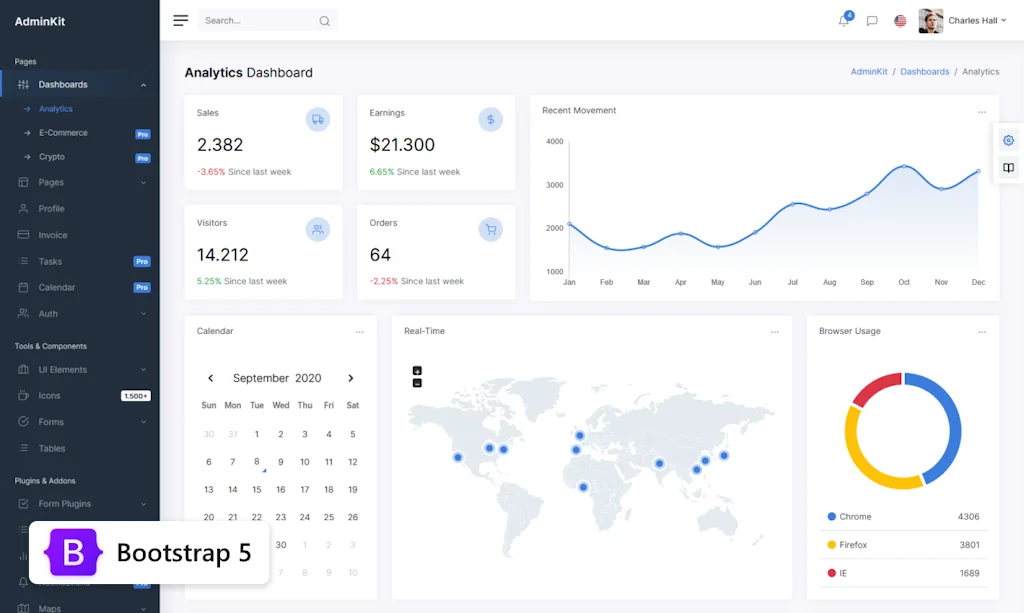The height and width of the screenshot is (613, 1024).
Task: Click the dollar icon on Earnings card
Action: pos(490,119)
